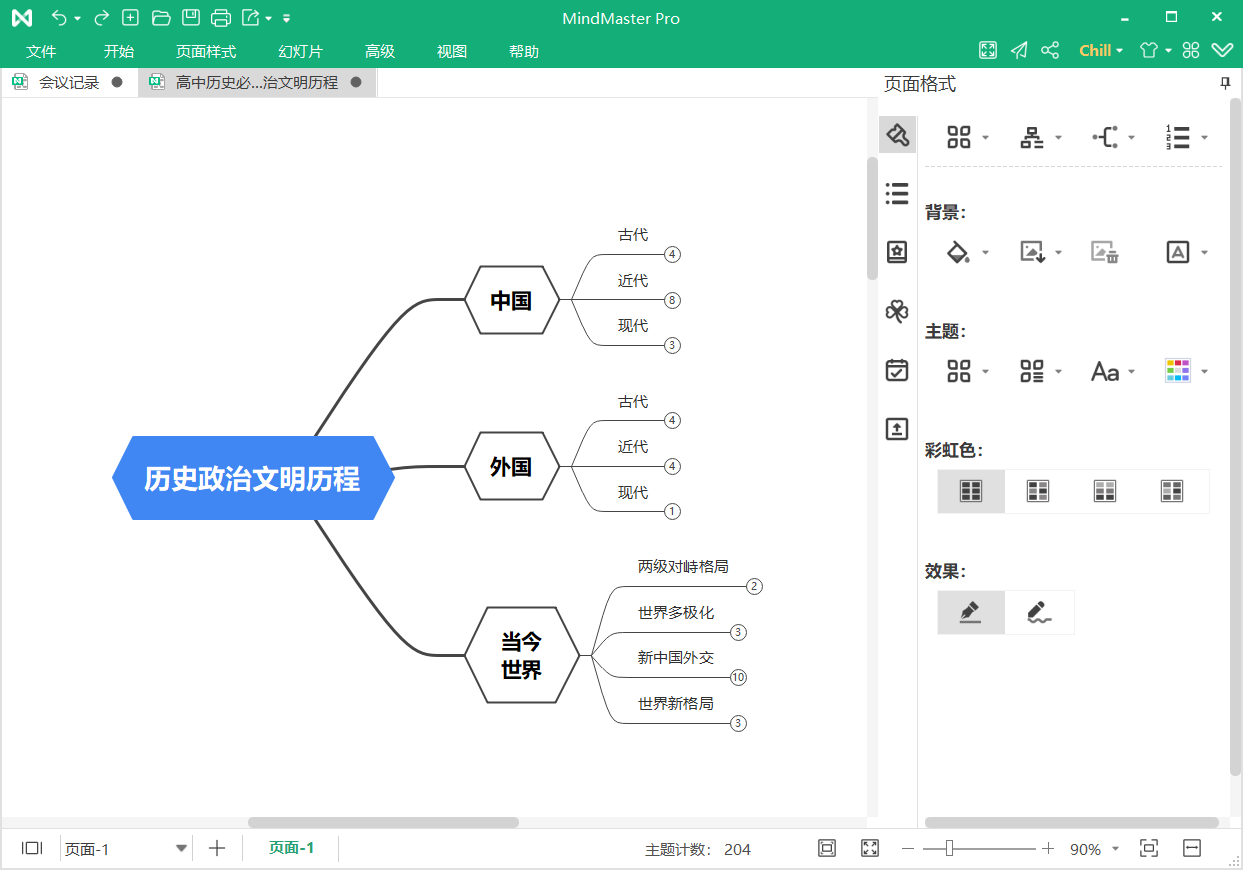
Task: Open the layout grid dropdown at panel top
Action: (968, 138)
